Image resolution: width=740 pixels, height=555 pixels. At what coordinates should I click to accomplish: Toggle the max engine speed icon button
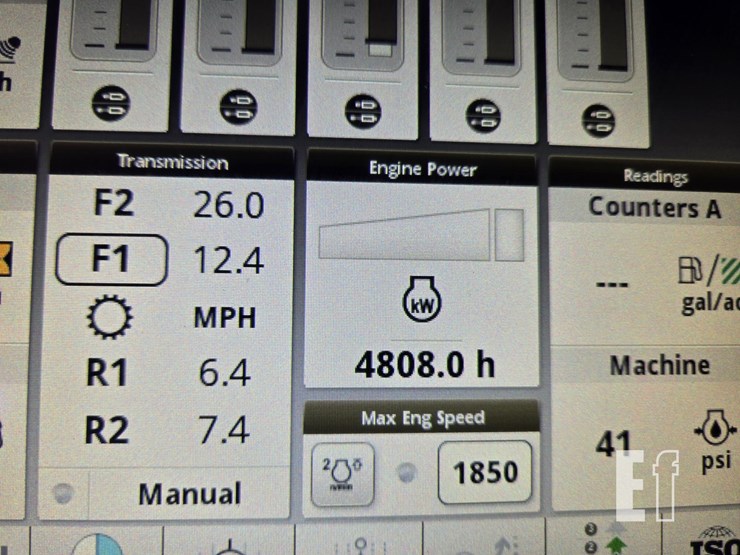tap(343, 474)
